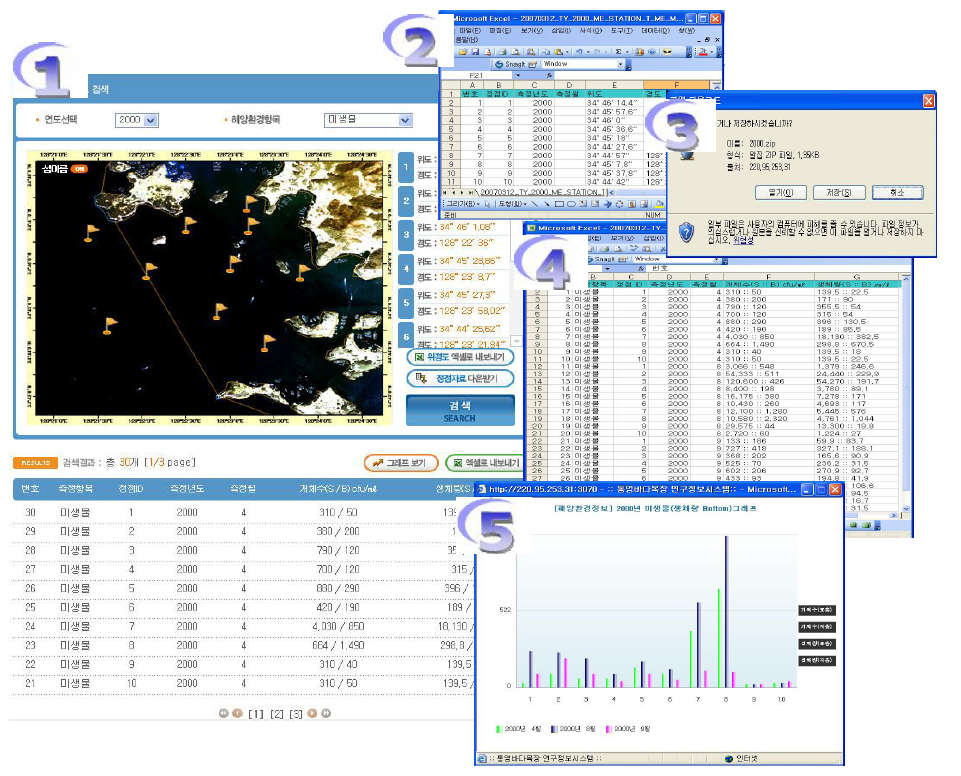Open the 보기(V) menu in Excel
Viewport: 961px width, 776px height.
[531, 30]
